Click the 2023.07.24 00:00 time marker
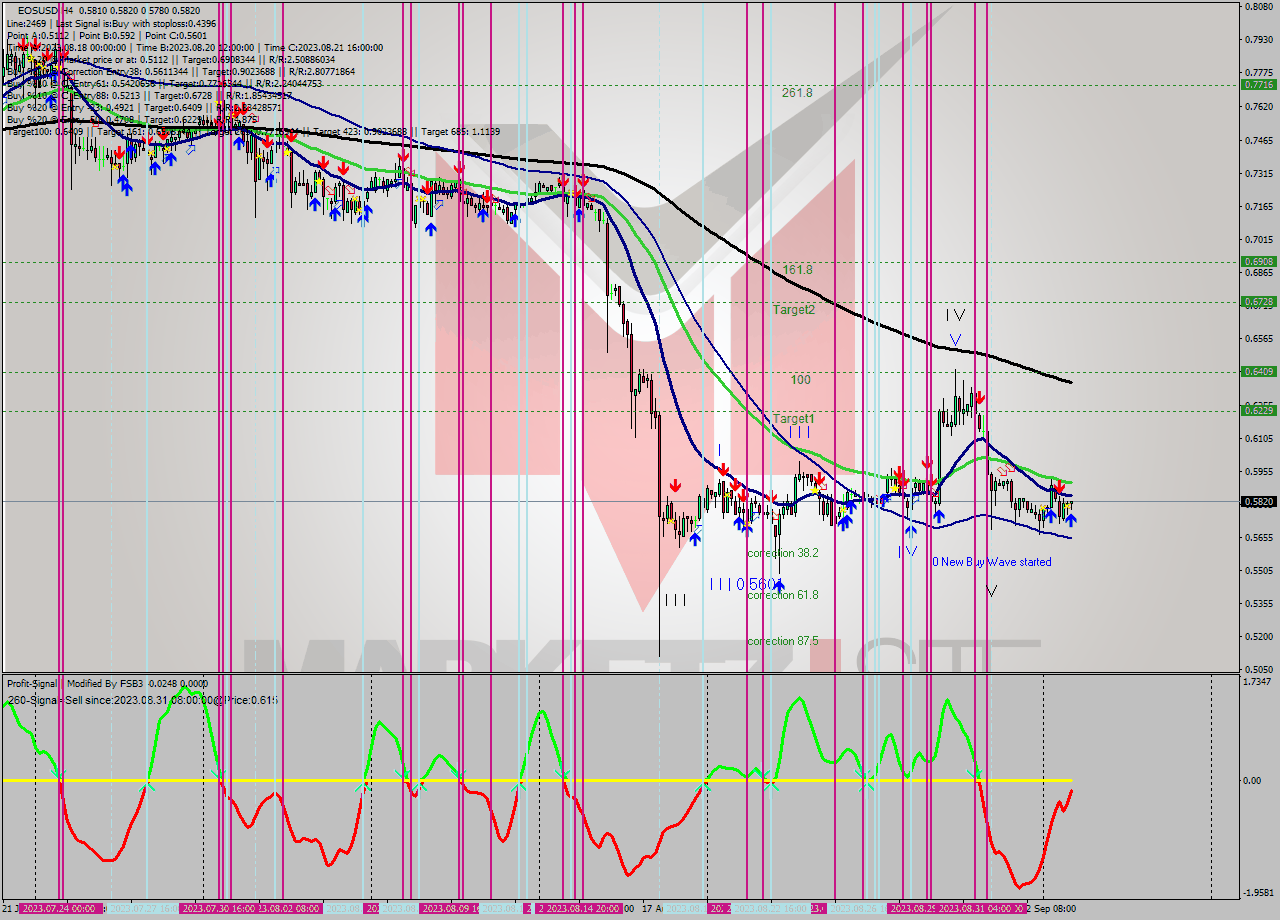 pyautogui.click(x=62, y=909)
